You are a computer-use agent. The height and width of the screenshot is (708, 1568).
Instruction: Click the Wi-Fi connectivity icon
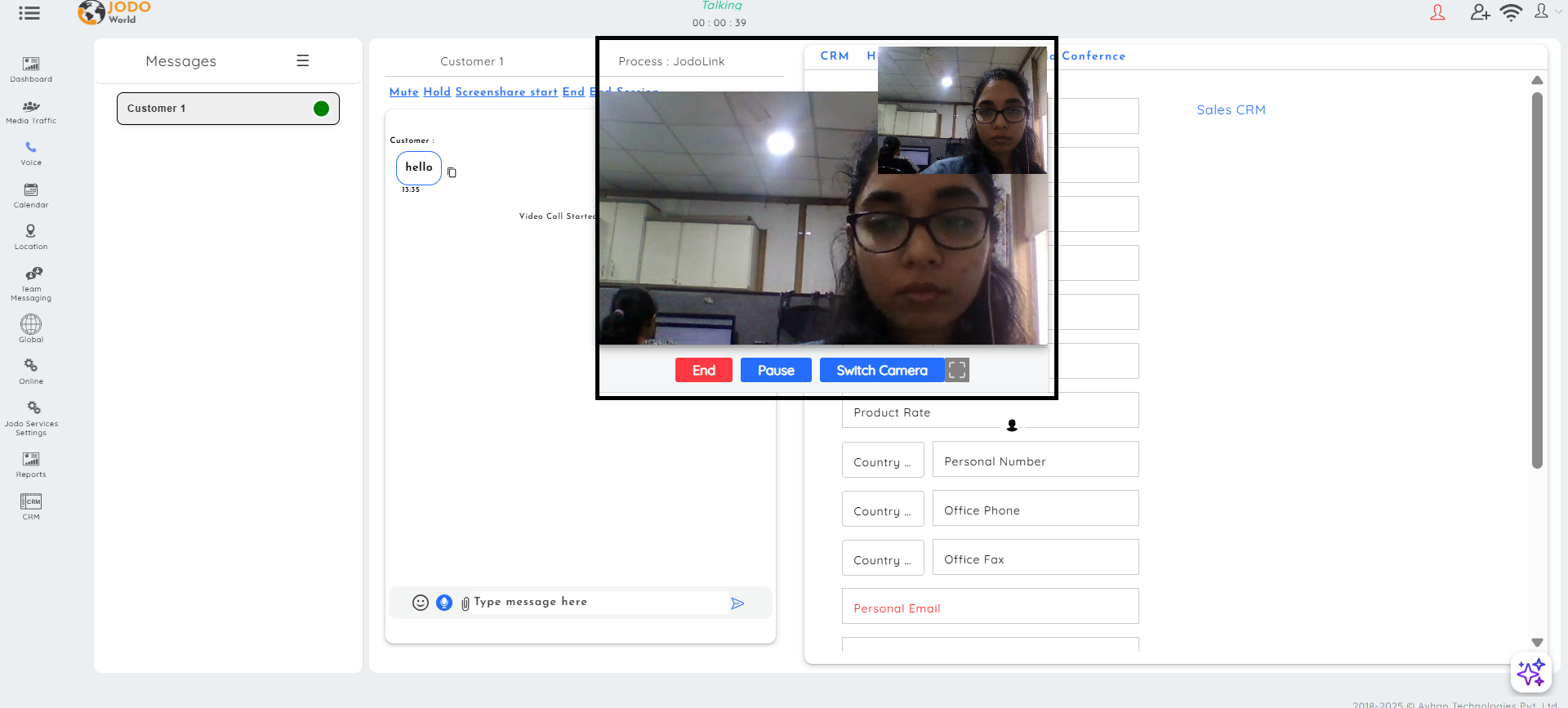click(1511, 12)
